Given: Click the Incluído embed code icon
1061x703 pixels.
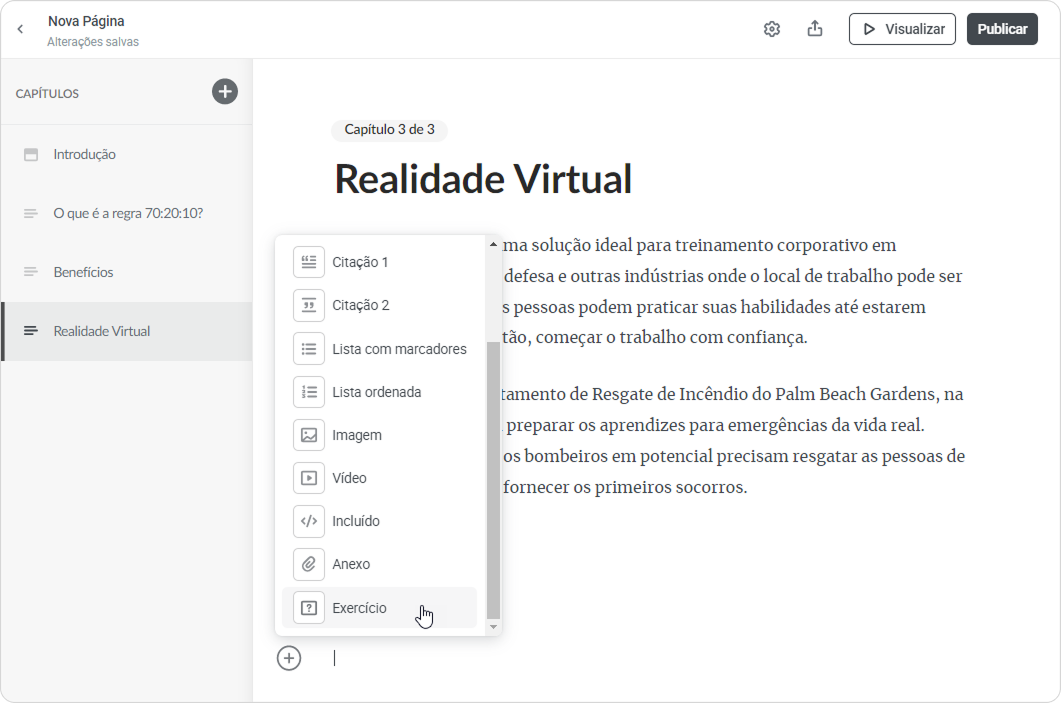Looking at the screenshot, I should 309,521.
